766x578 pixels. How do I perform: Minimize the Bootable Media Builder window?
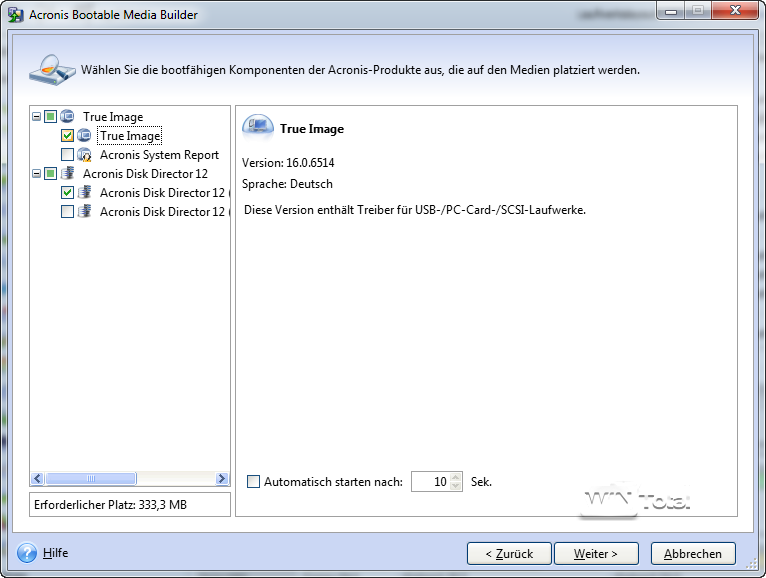click(x=671, y=11)
